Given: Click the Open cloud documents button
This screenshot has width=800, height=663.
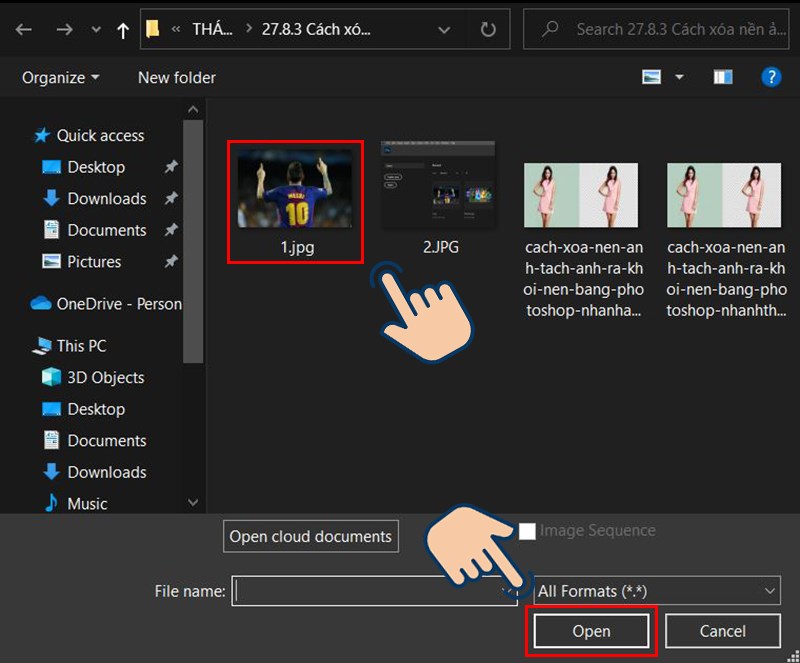Looking at the screenshot, I should pyautogui.click(x=310, y=536).
